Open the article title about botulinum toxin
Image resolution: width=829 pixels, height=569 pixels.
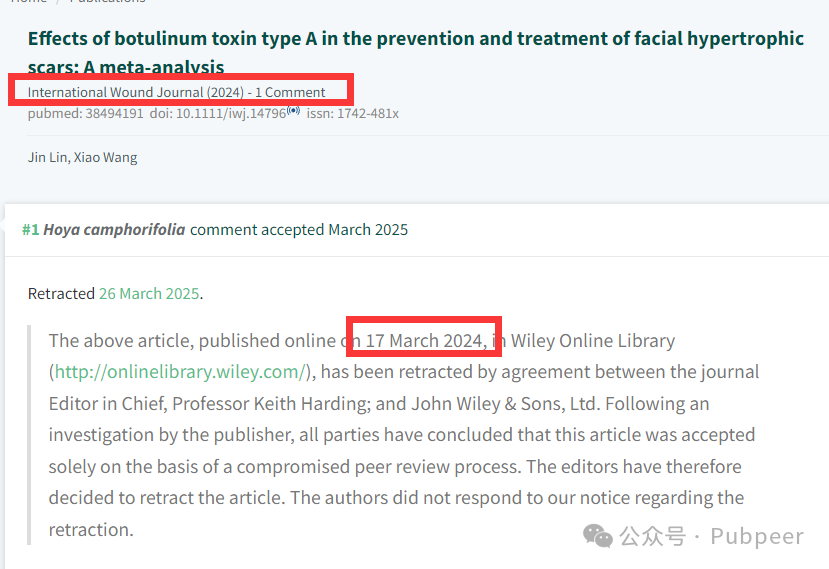(416, 52)
